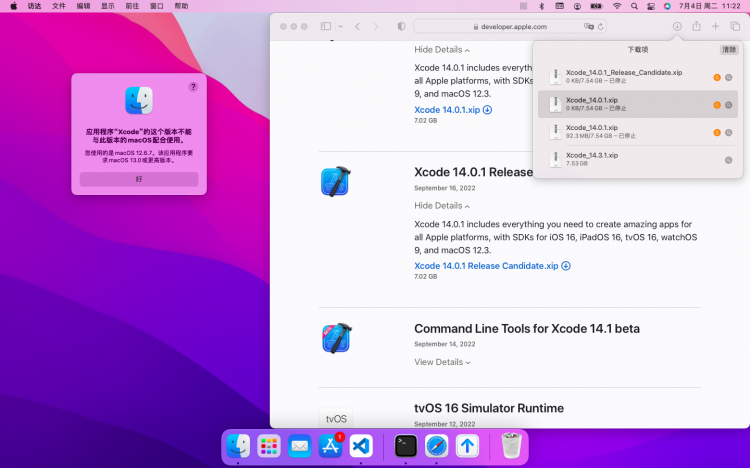Open the Safari sidebar toggle button

coord(326,26)
